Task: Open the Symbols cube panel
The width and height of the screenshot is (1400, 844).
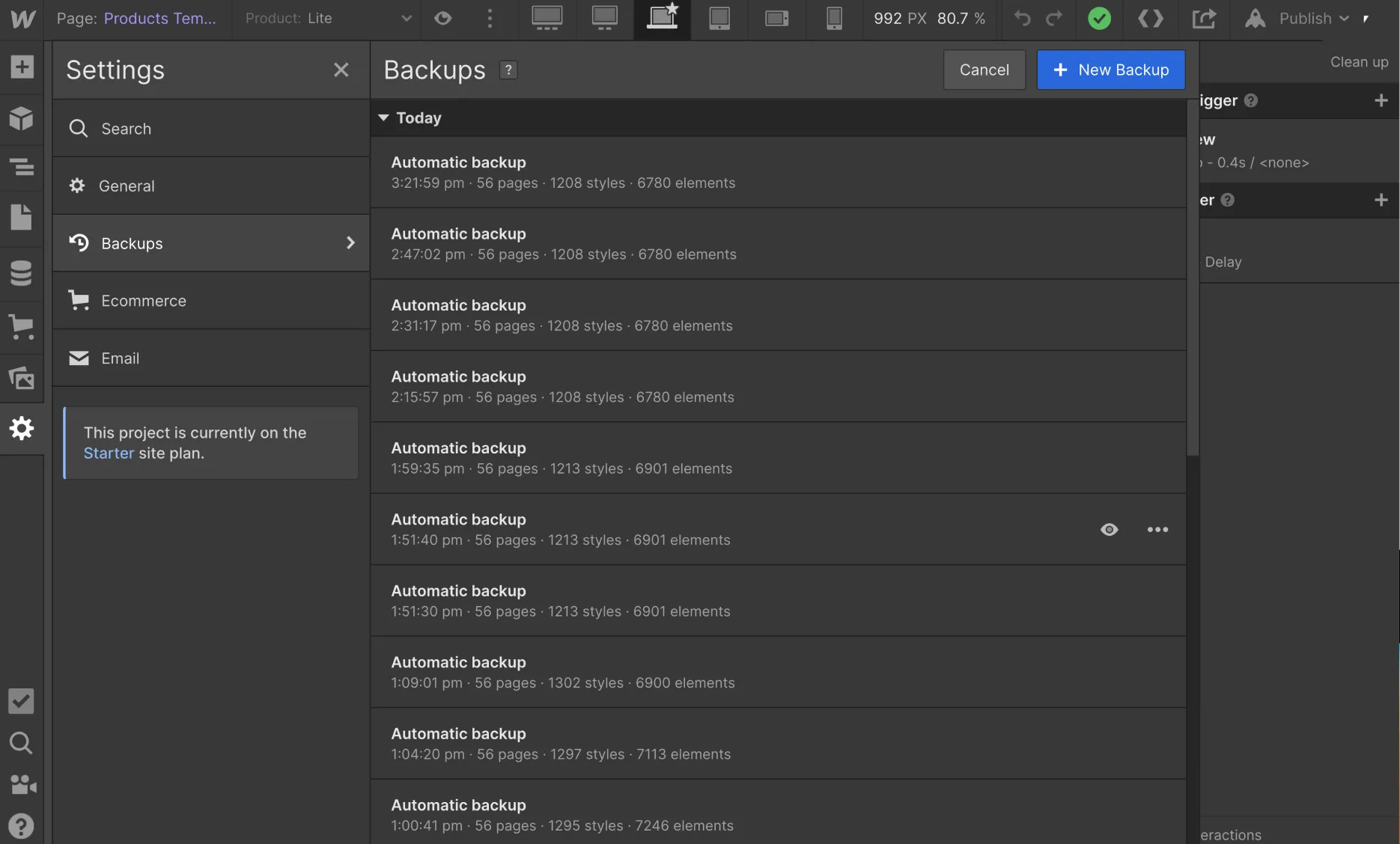Action: tap(22, 117)
